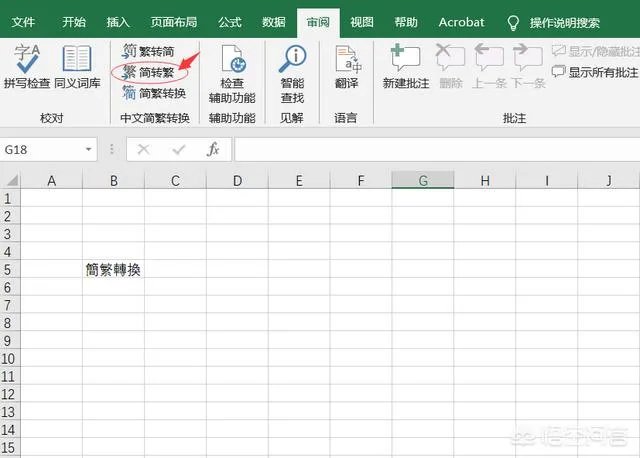Switch to the 开始 tab

click(x=74, y=22)
